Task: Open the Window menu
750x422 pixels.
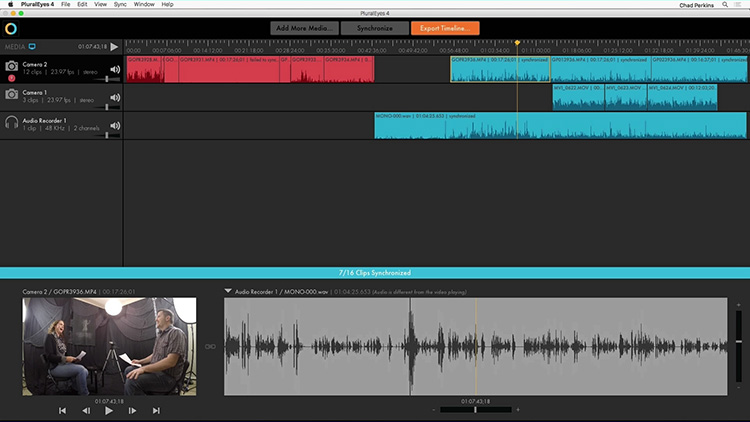Action: tap(144, 4)
